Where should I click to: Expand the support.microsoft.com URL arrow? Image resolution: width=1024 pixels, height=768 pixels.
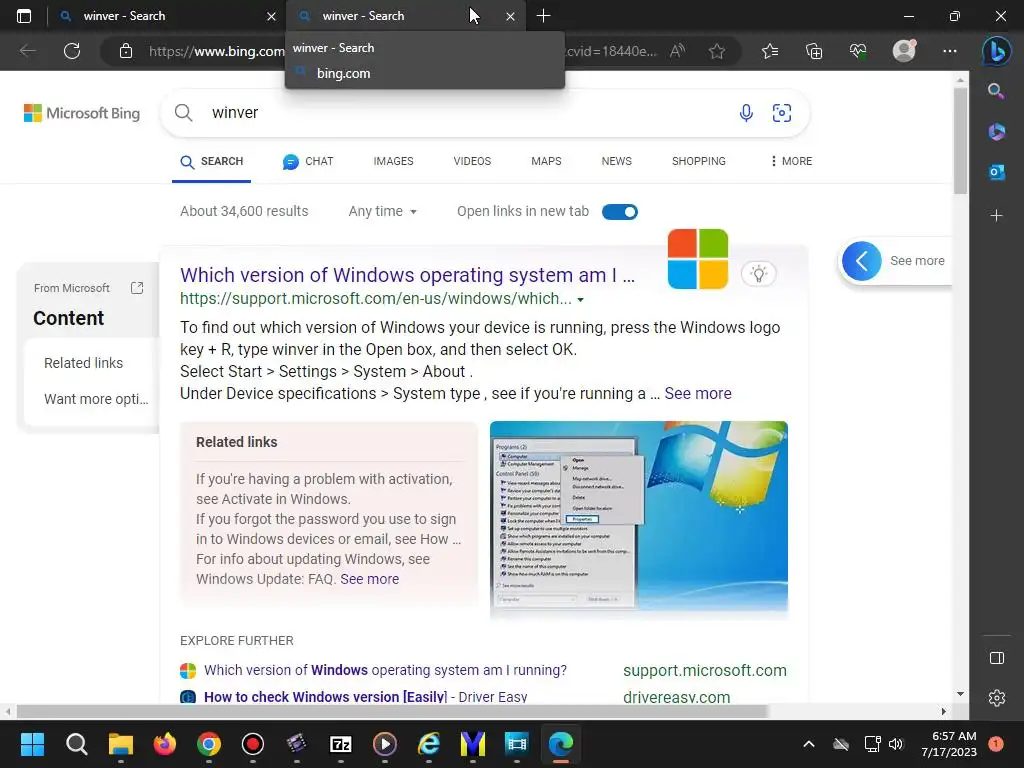[581, 300]
